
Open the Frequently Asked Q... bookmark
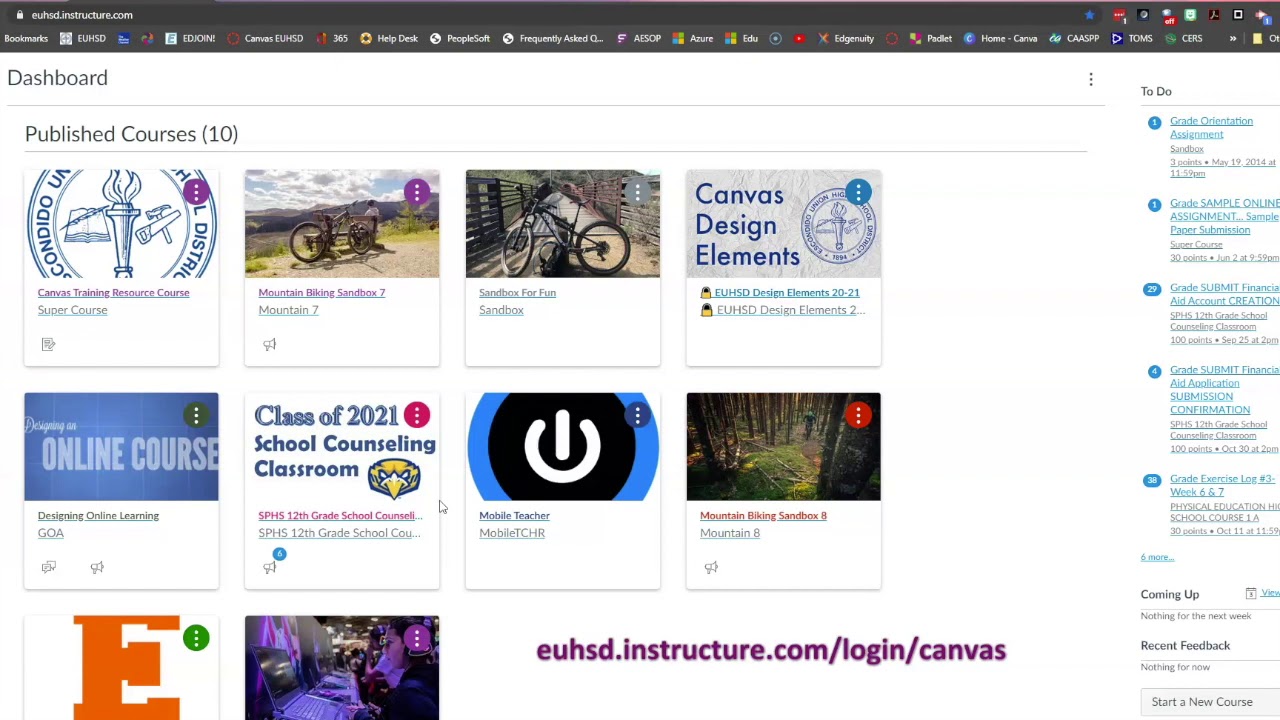tap(553, 38)
